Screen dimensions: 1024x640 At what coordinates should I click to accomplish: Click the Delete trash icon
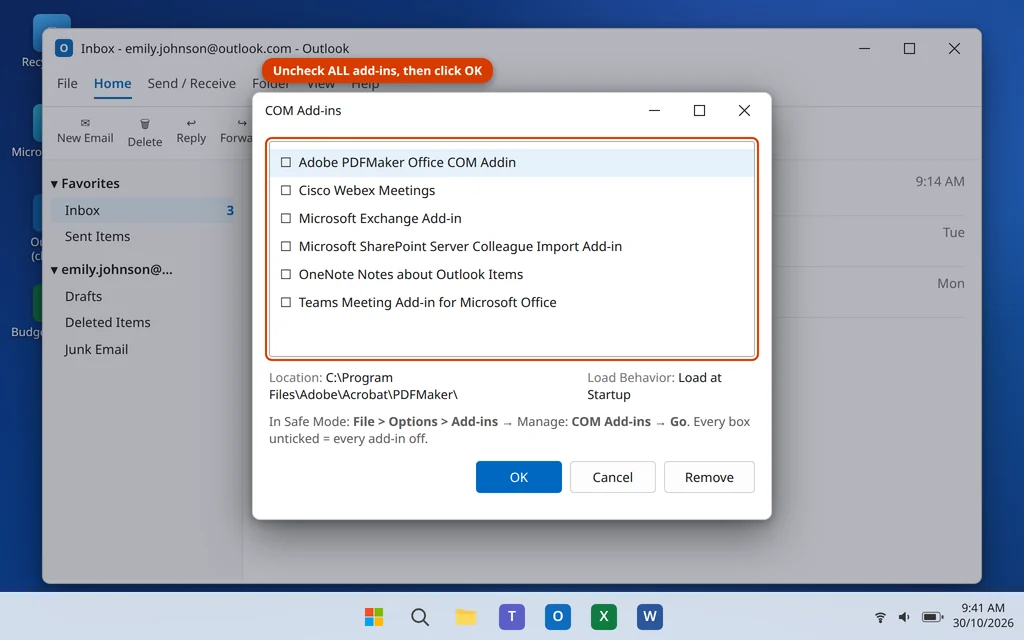[x=145, y=123]
